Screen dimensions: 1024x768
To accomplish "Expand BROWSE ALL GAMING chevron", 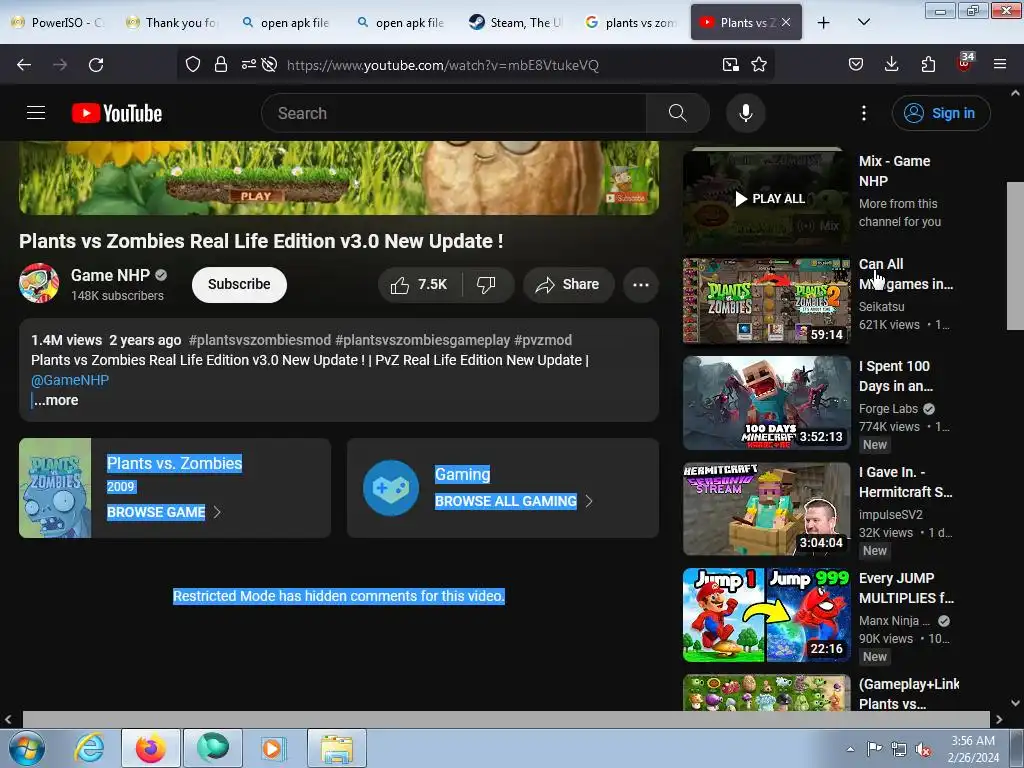I will (589, 501).
